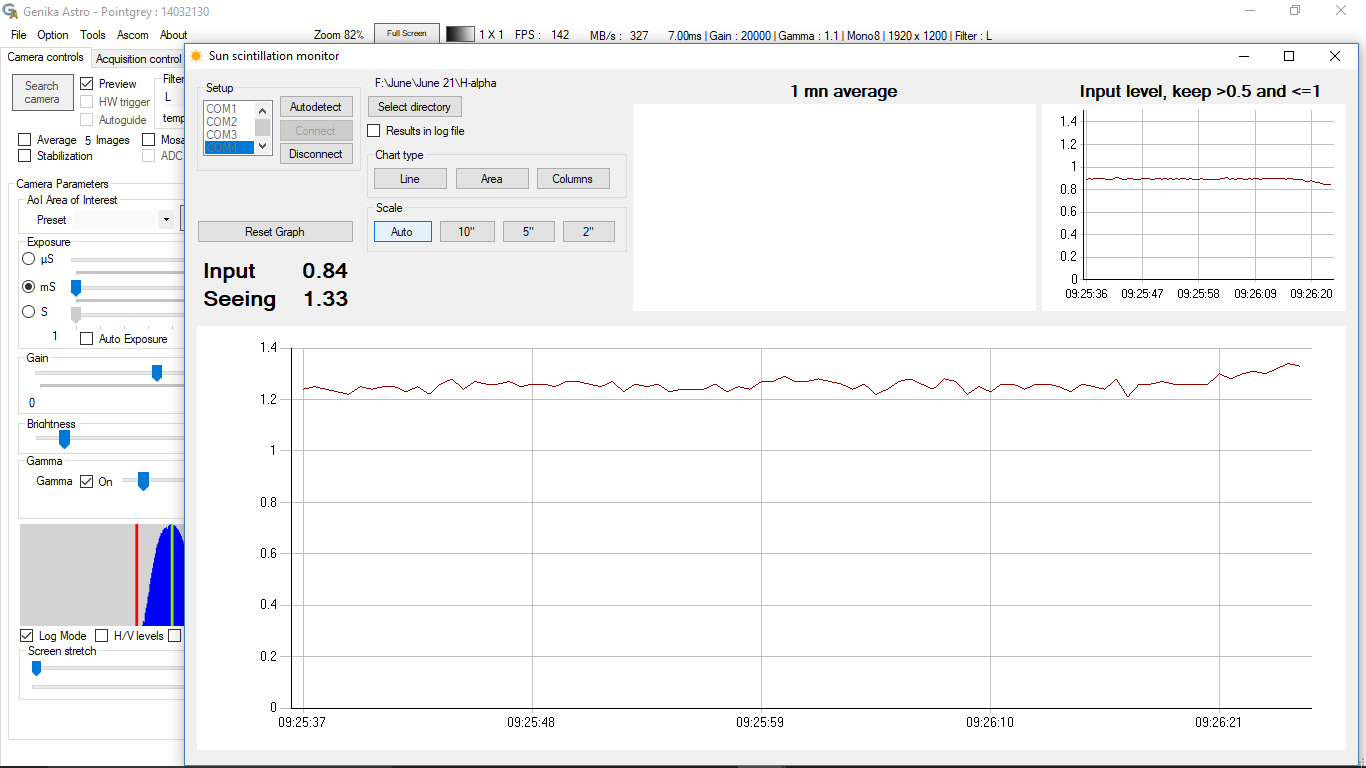Image resolution: width=1366 pixels, height=768 pixels.
Task: Toggle the Log Mode checkbox
Action: point(27,636)
